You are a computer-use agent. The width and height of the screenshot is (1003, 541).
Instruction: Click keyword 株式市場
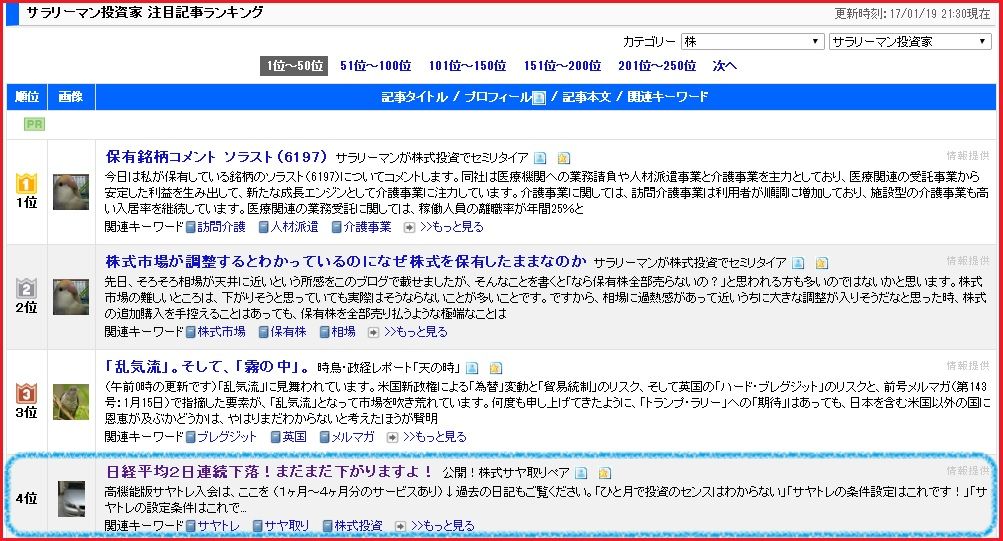pyautogui.click(x=221, y=331)
